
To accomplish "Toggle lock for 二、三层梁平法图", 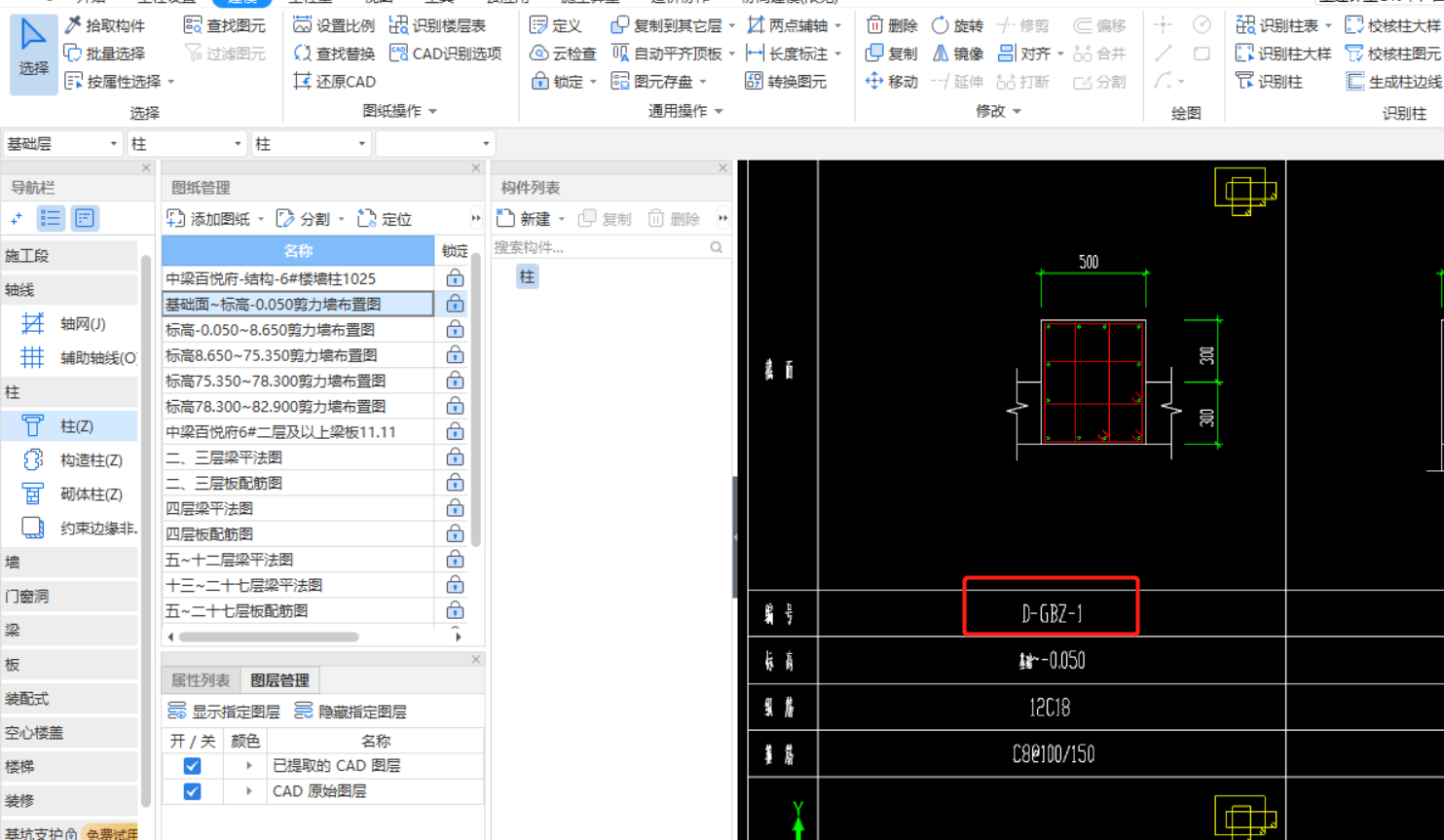I will tap(455, 457).
